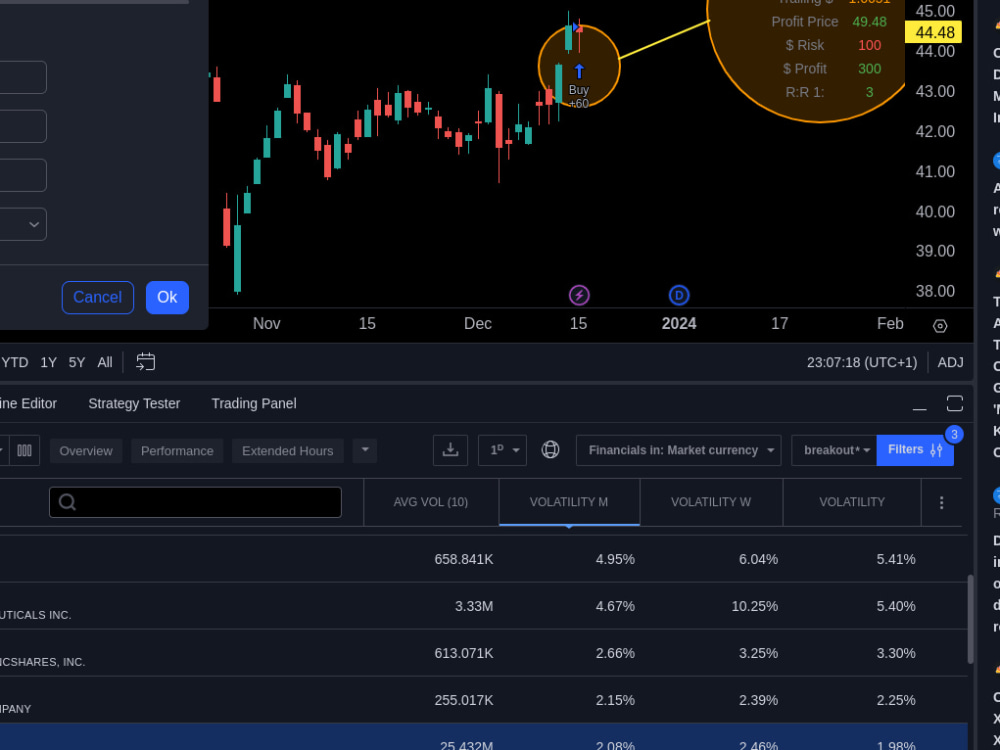Select the Extended Hours column set
Screen dimensions: 1000x750
pos(288,451)
